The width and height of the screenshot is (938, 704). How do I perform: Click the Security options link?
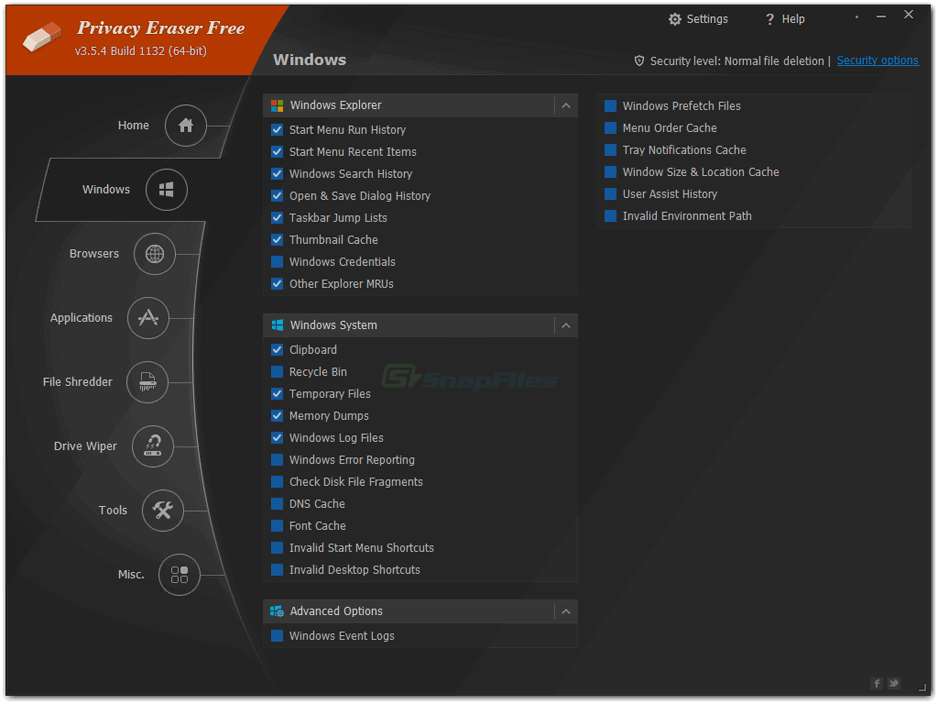877,61
